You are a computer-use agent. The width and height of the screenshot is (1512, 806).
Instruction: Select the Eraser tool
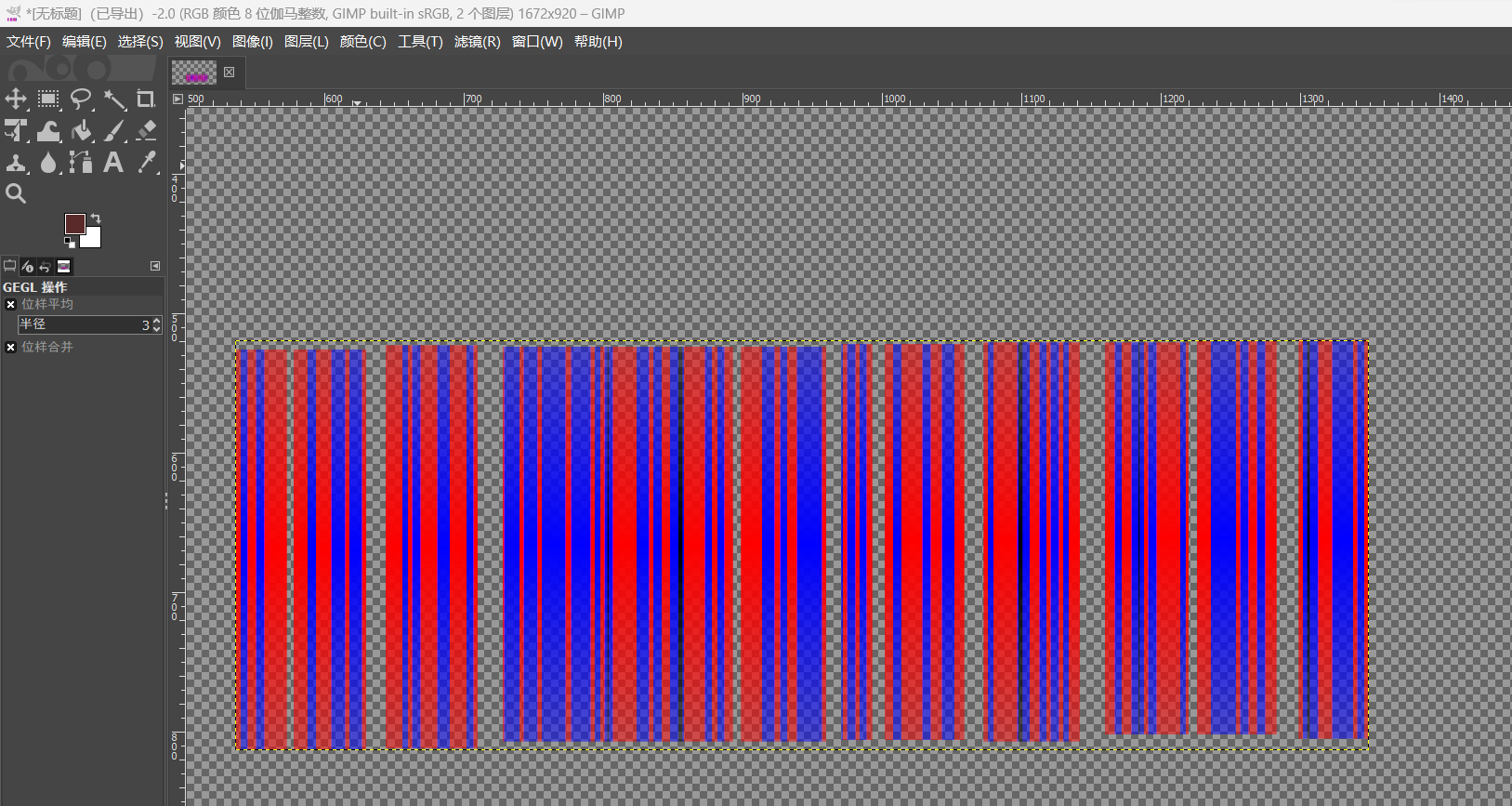click(146, 131)
